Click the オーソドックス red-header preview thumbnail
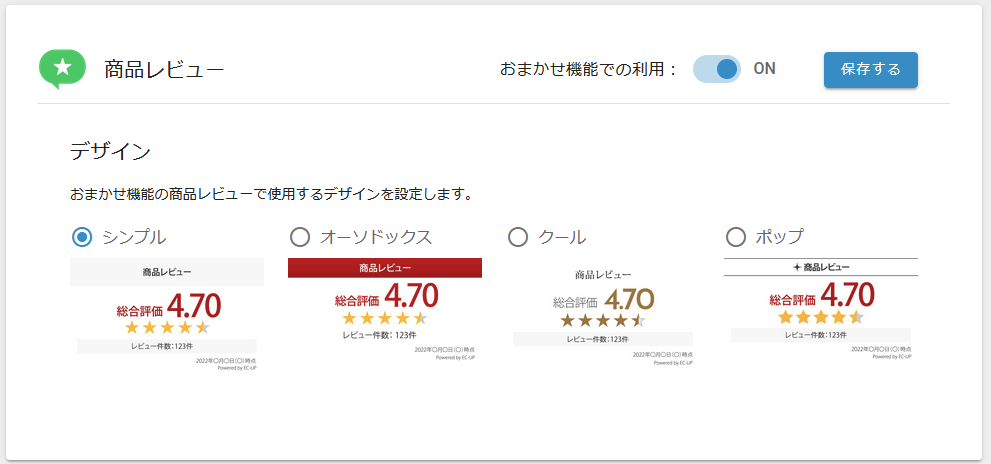 (x=385, y=313)
